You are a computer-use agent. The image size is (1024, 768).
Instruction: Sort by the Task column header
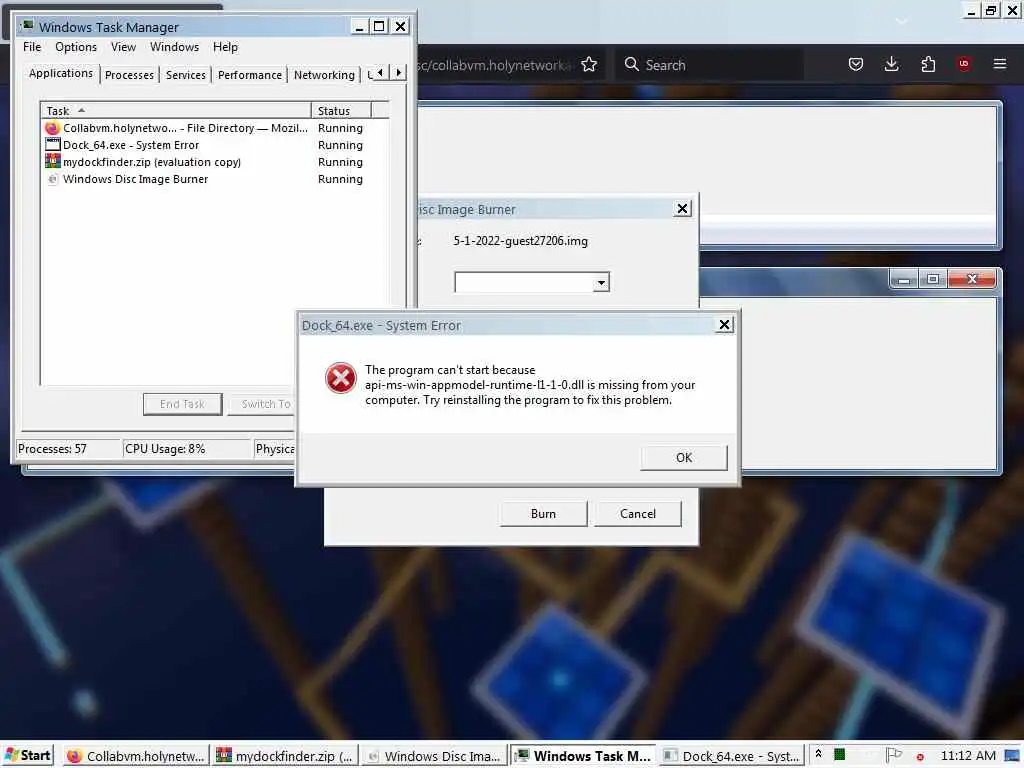coord(176,110)
